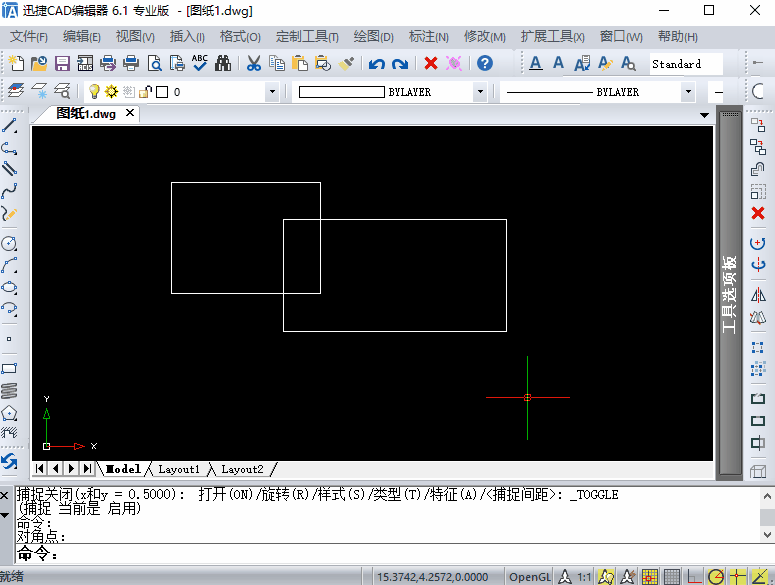The height and width of the screenshot is (585, 775).
Task: Open print preview with magnifier icon
Action: (x=155, y=63)
